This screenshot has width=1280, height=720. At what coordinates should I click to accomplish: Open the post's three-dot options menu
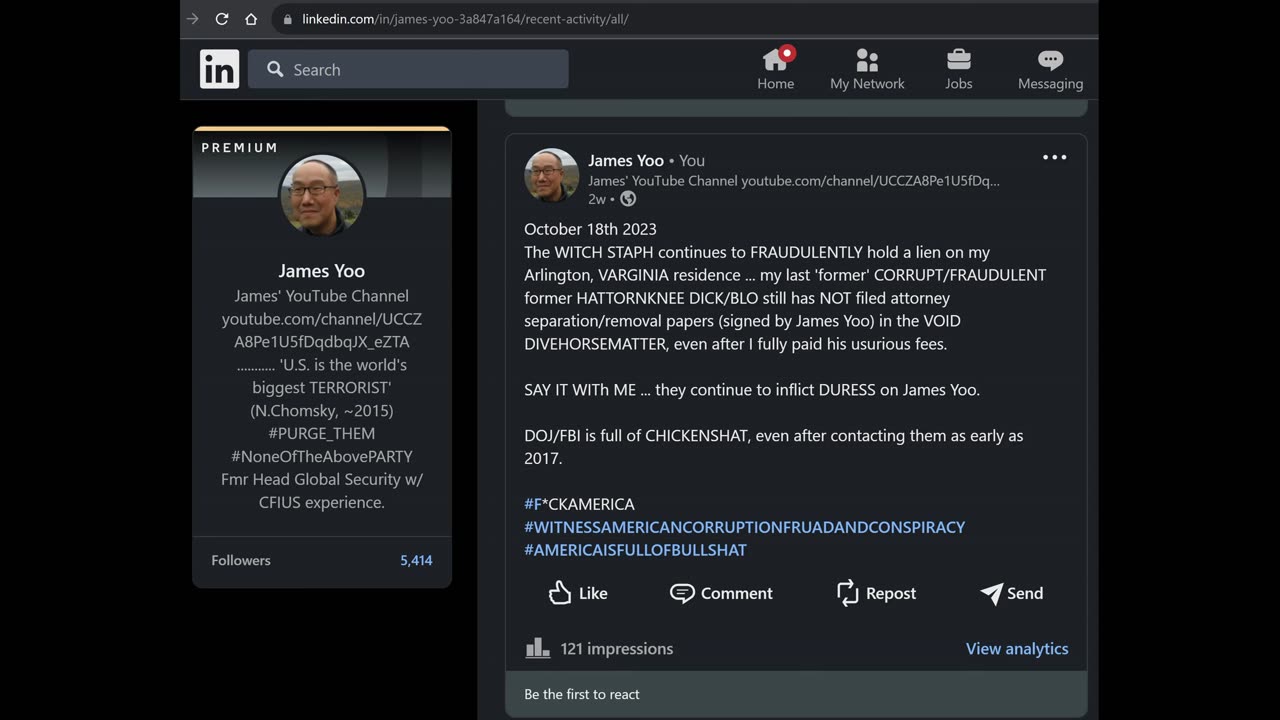point(1054,158)
